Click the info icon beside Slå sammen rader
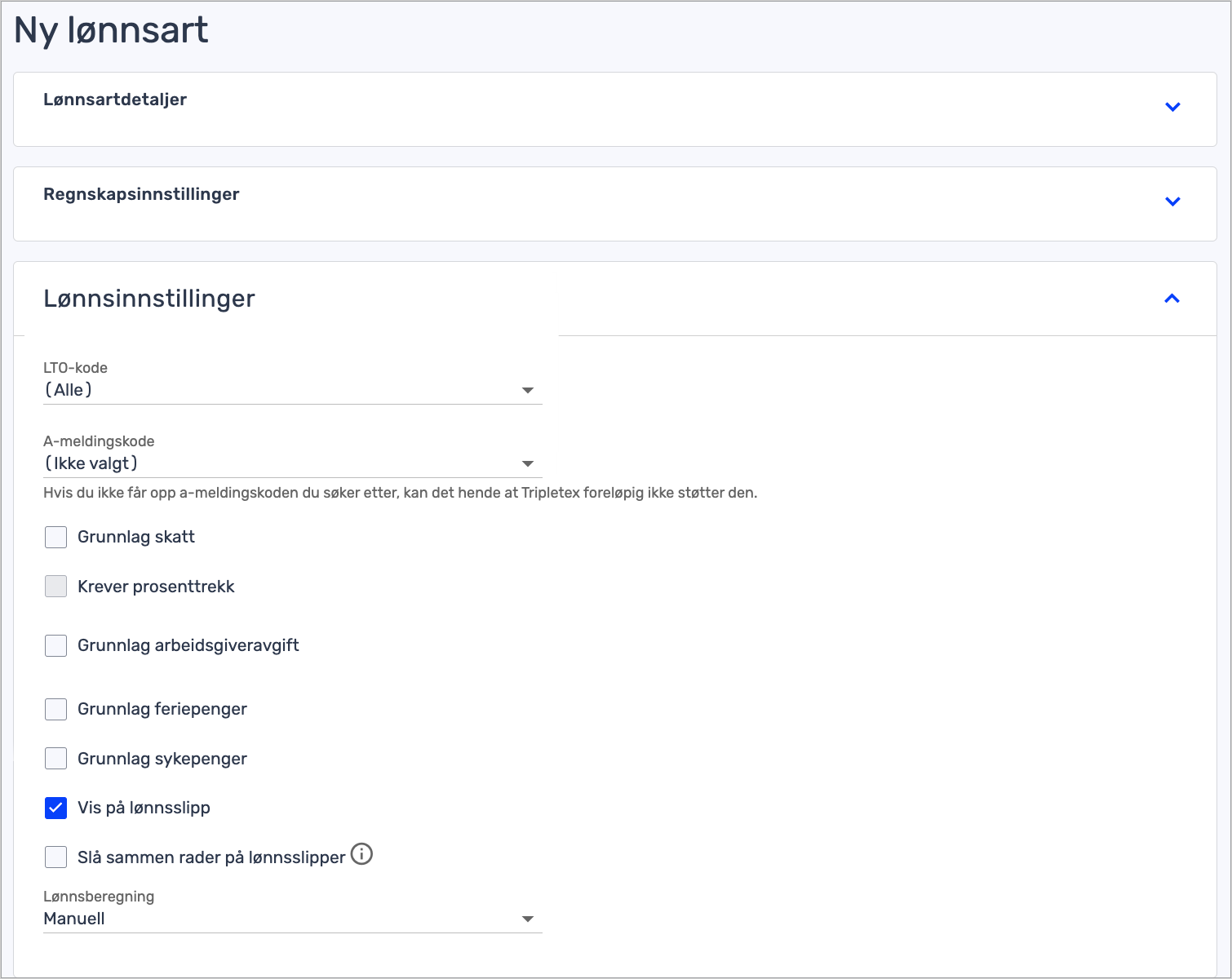The image size is (1232, 979). coord(361,854)
